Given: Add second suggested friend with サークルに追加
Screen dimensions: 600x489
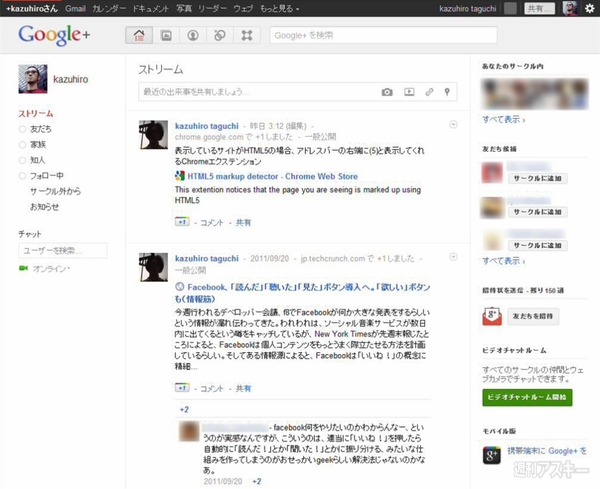Looking at the screenshot, I should pyautogui.click(x=538, y=212).
